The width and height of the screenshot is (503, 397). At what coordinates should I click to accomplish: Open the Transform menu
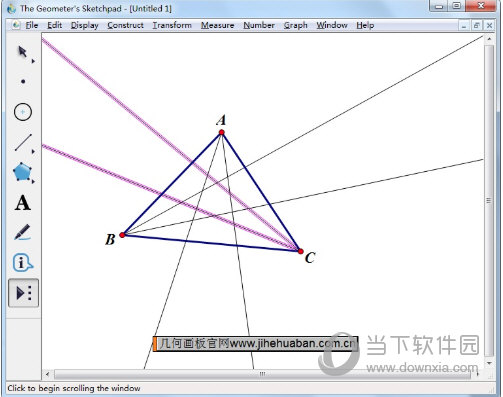coord(172,25)
